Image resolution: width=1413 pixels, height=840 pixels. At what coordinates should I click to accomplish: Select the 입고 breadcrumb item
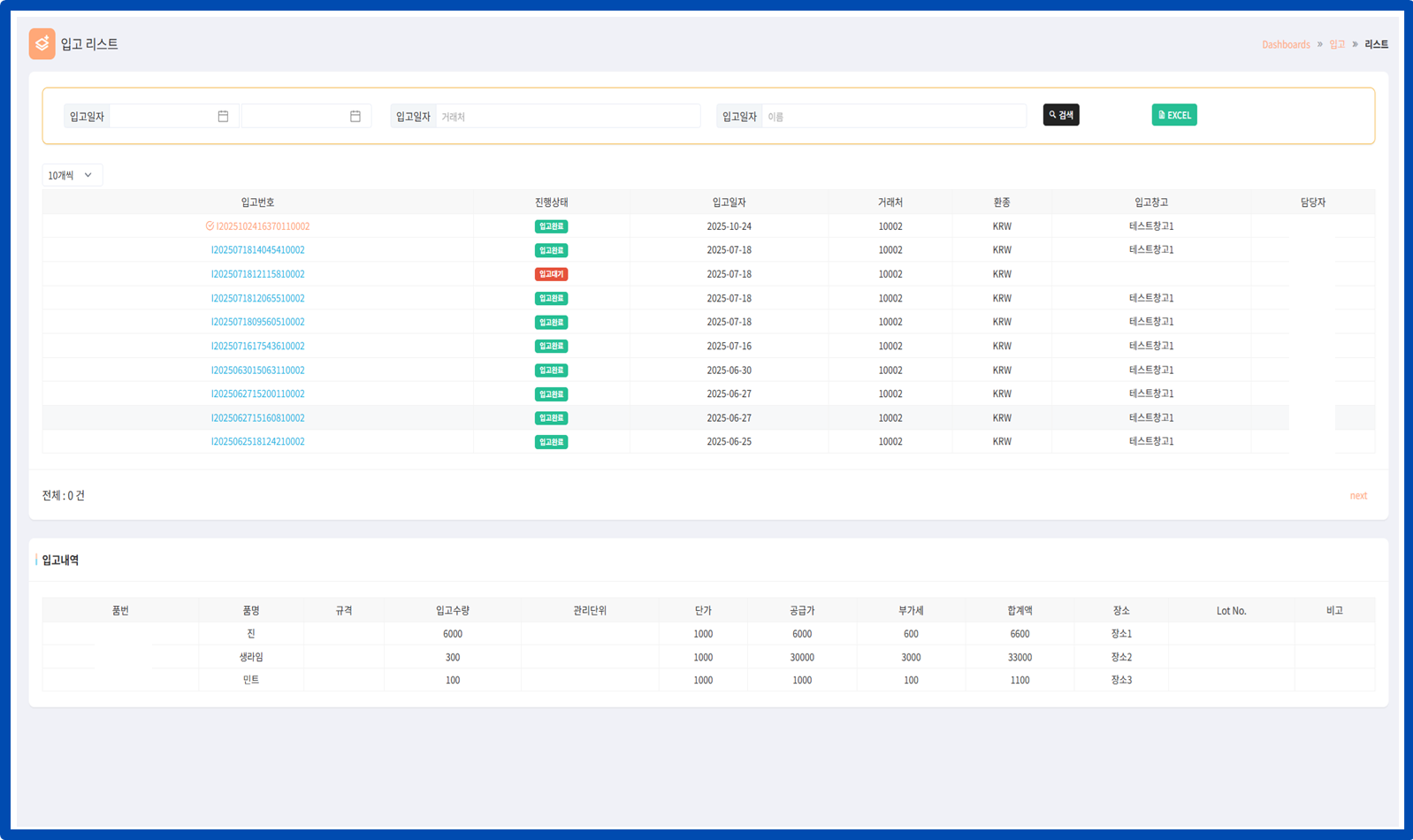(x=1336, y=44)
